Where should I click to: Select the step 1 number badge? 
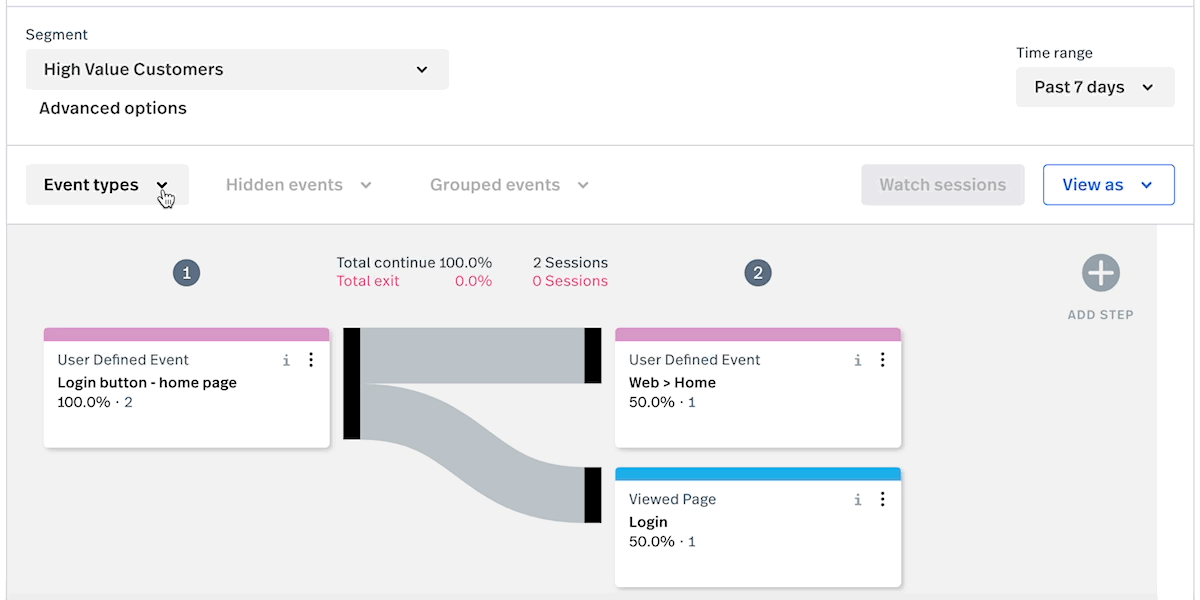coord(186,273)
